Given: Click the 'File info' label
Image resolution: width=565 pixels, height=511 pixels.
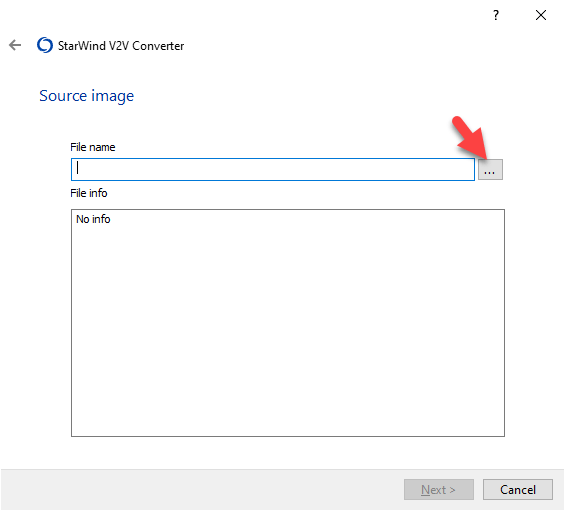Looking at the screenshot, I should 89,193.
